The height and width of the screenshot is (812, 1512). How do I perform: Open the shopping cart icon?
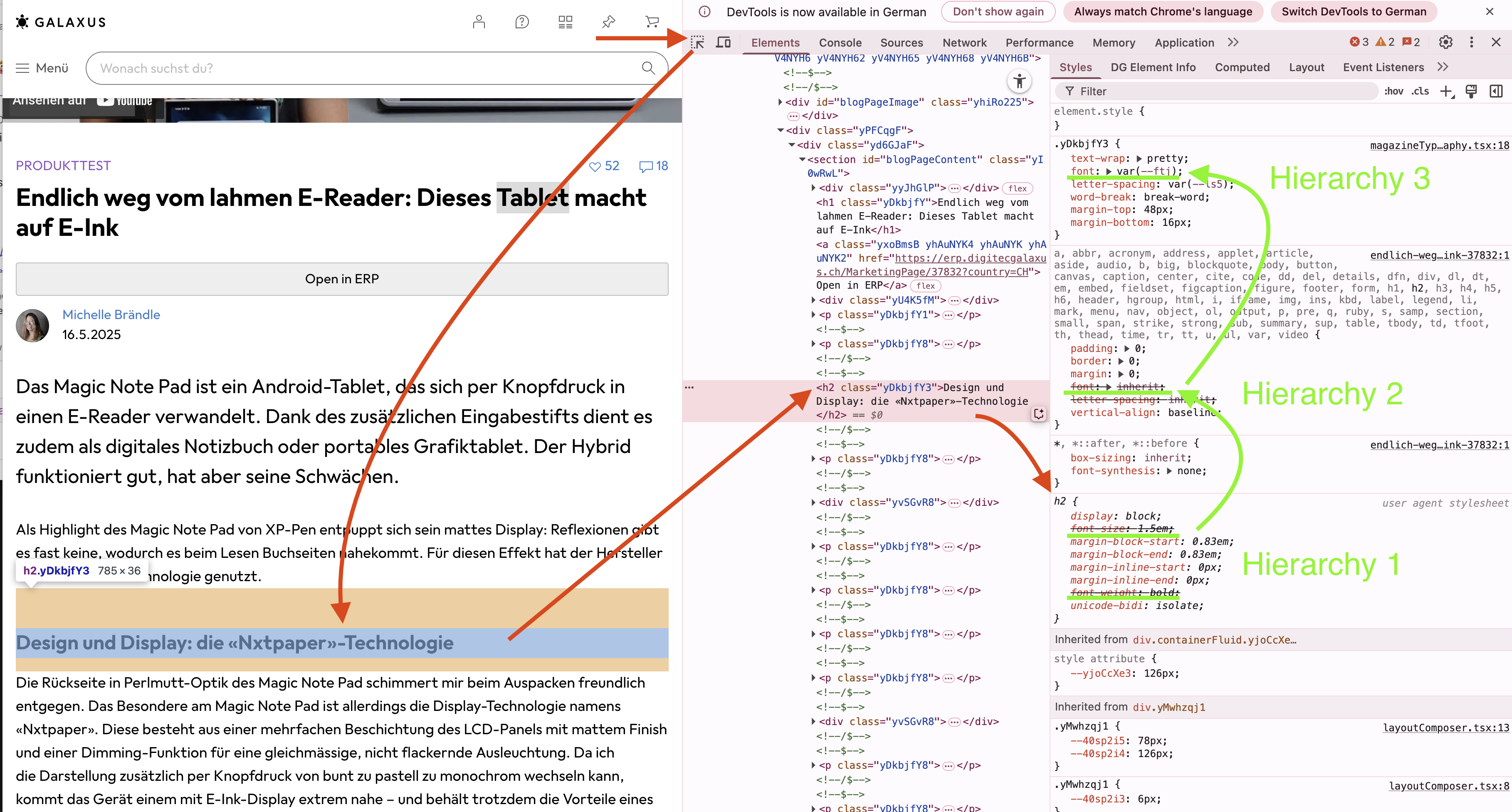tap(652, 22)
